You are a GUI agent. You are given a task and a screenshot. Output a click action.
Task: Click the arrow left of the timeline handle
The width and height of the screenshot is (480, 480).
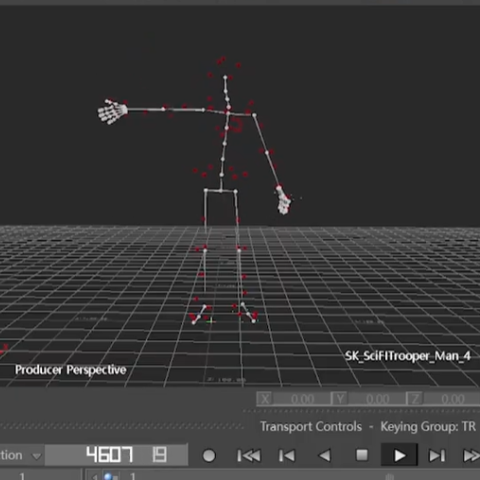tap(95, 477)
